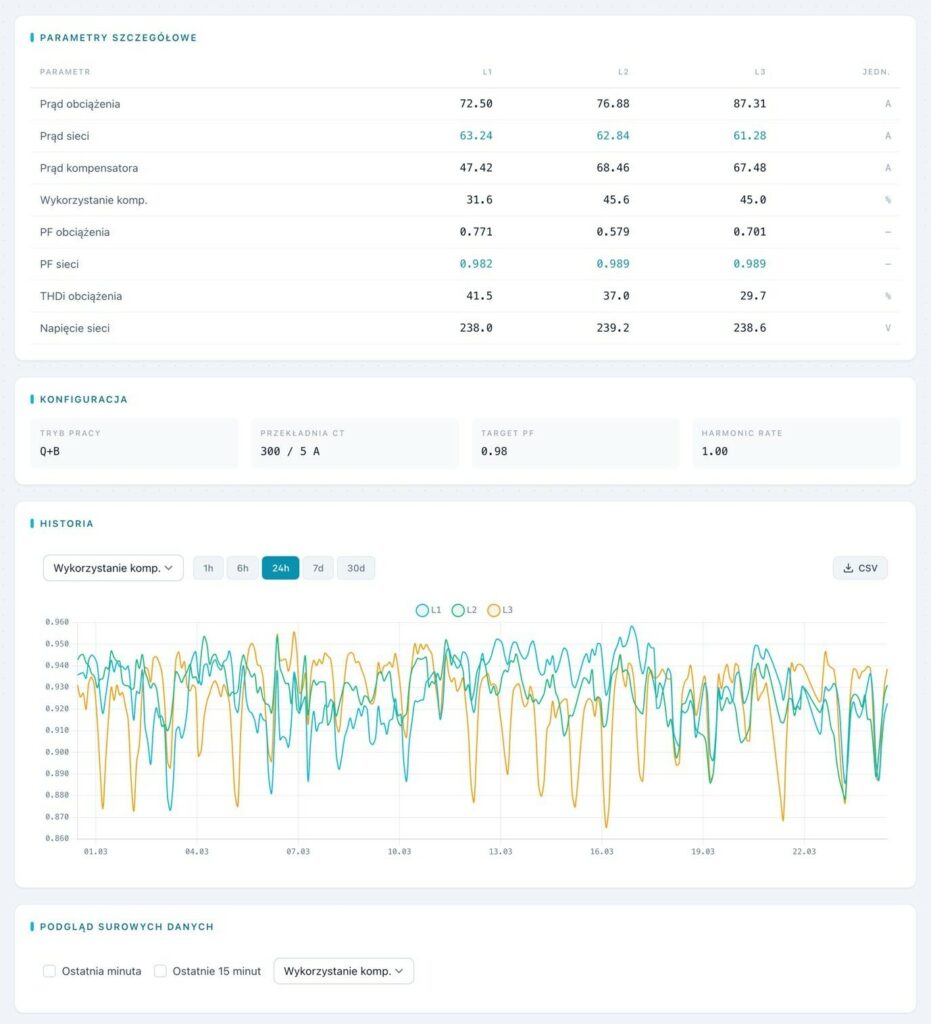
Task: Switch to the 30d time range tab
Action: click(x=356, y=567)
